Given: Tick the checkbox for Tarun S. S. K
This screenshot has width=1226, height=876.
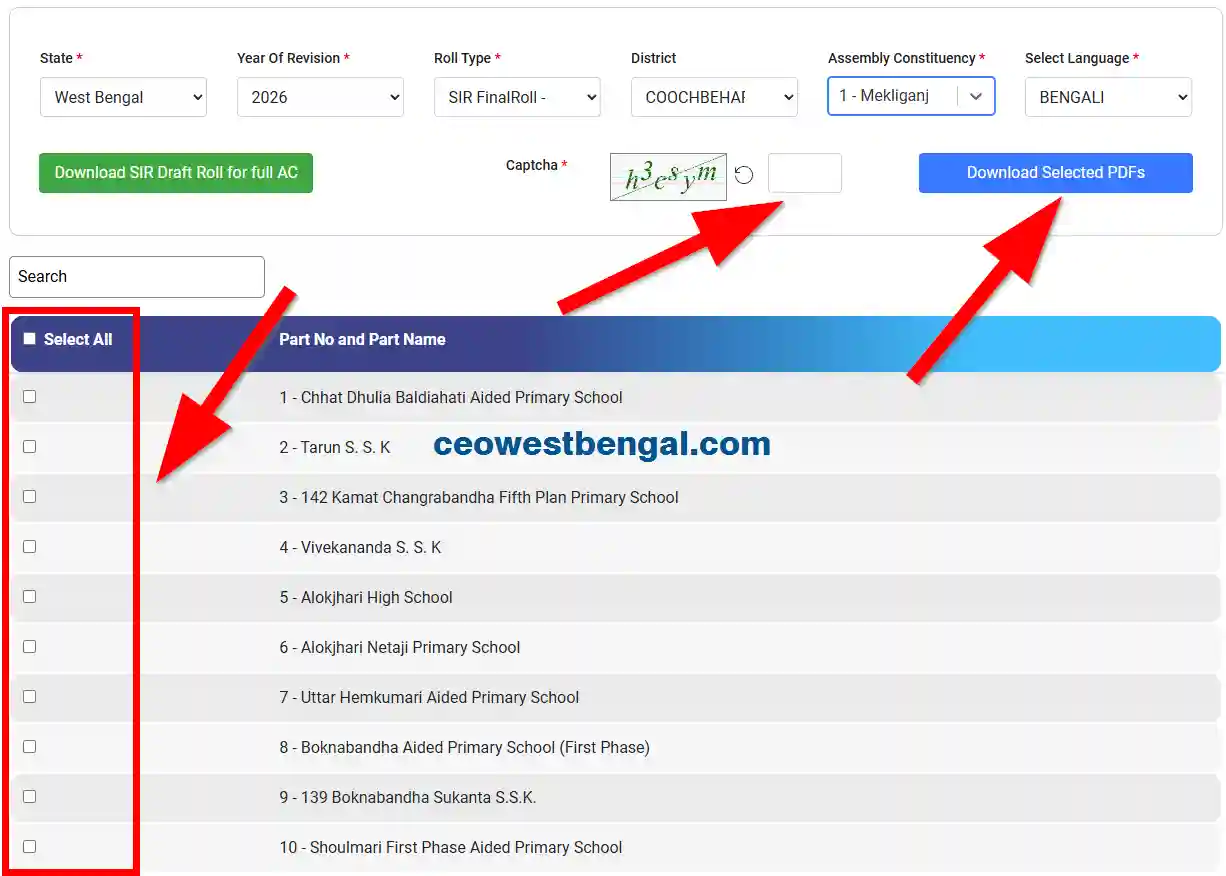Looking at the screenshot, I should (x=30, y=447).
